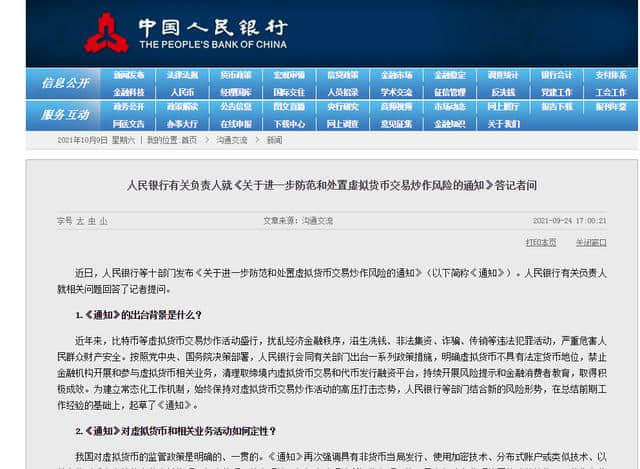
Task: Click the 关闭窗口 close window link
Action: (x=591, y=242)
